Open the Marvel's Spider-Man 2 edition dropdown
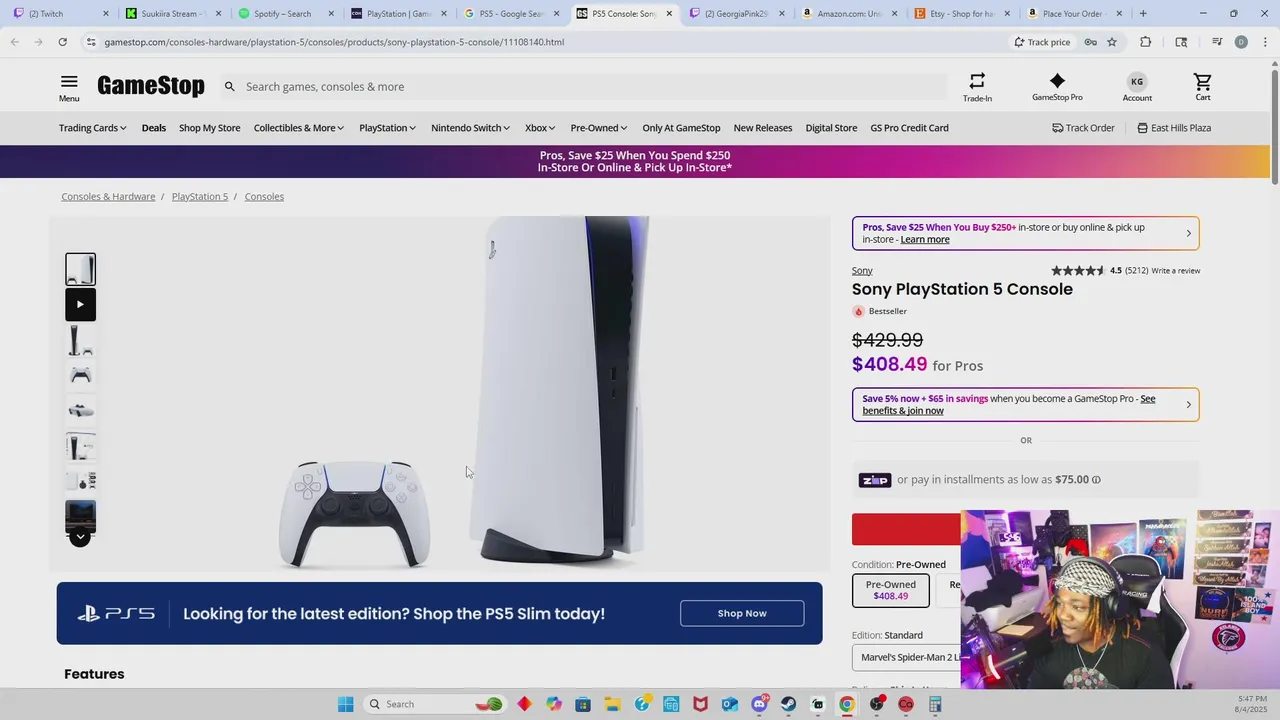 tap(906, 657)
